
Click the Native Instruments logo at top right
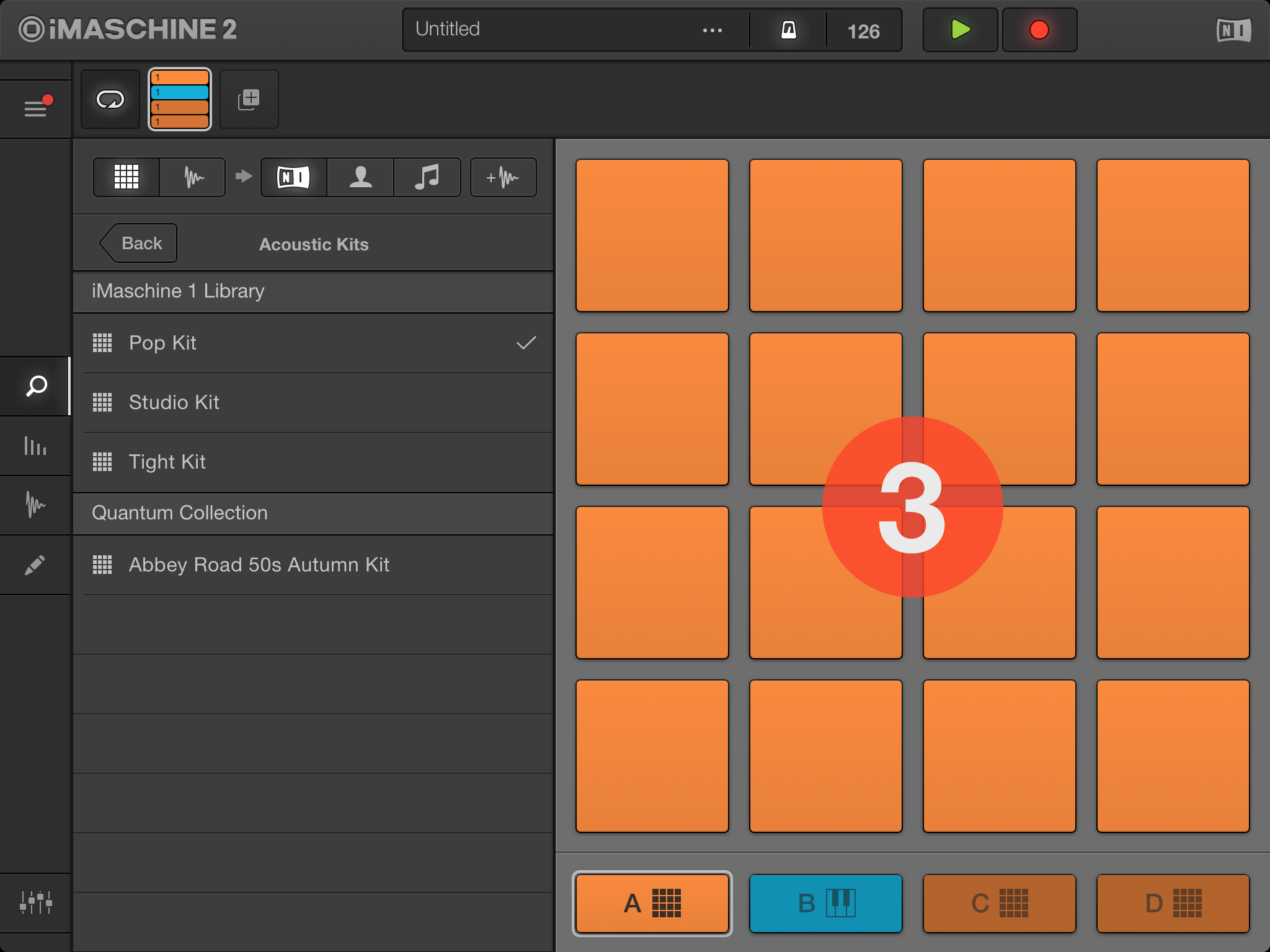[x=1233, y=30]
